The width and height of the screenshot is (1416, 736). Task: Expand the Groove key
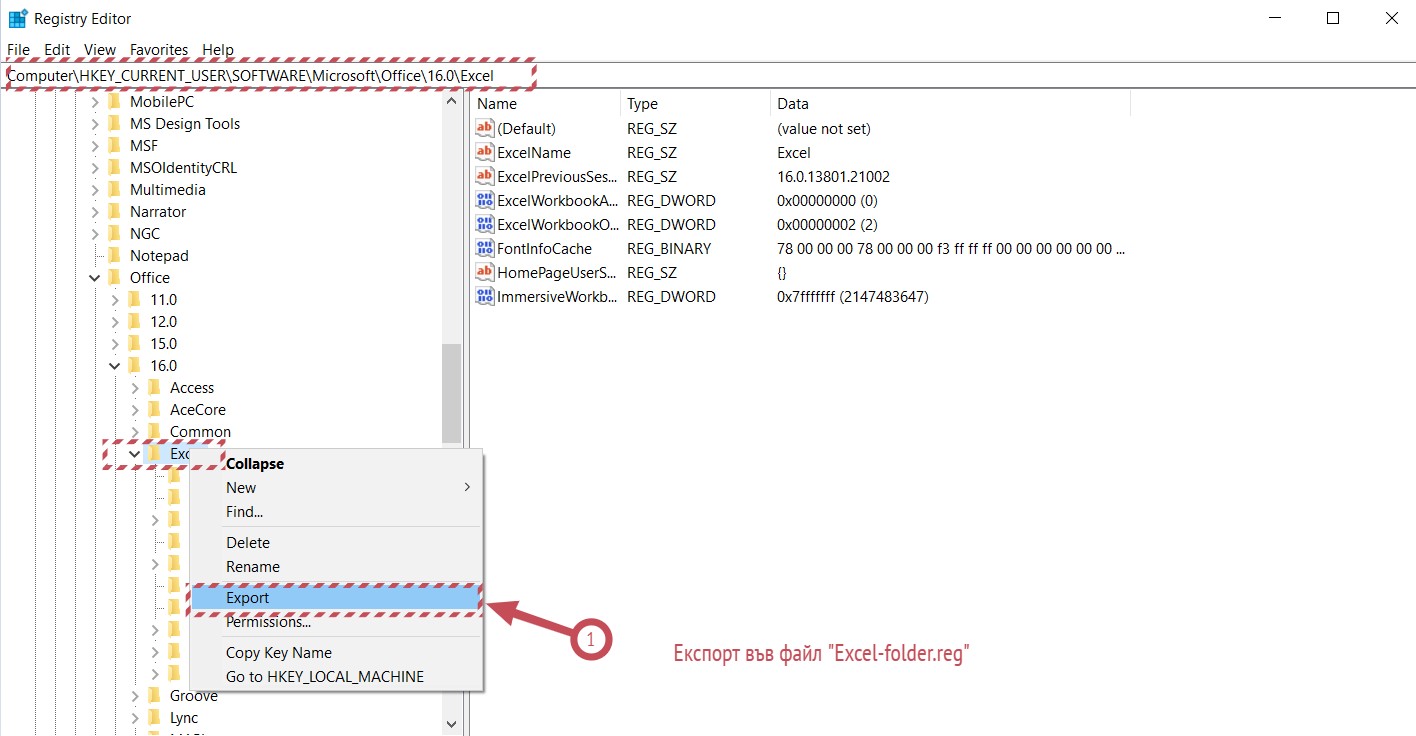tap(135, 695)
